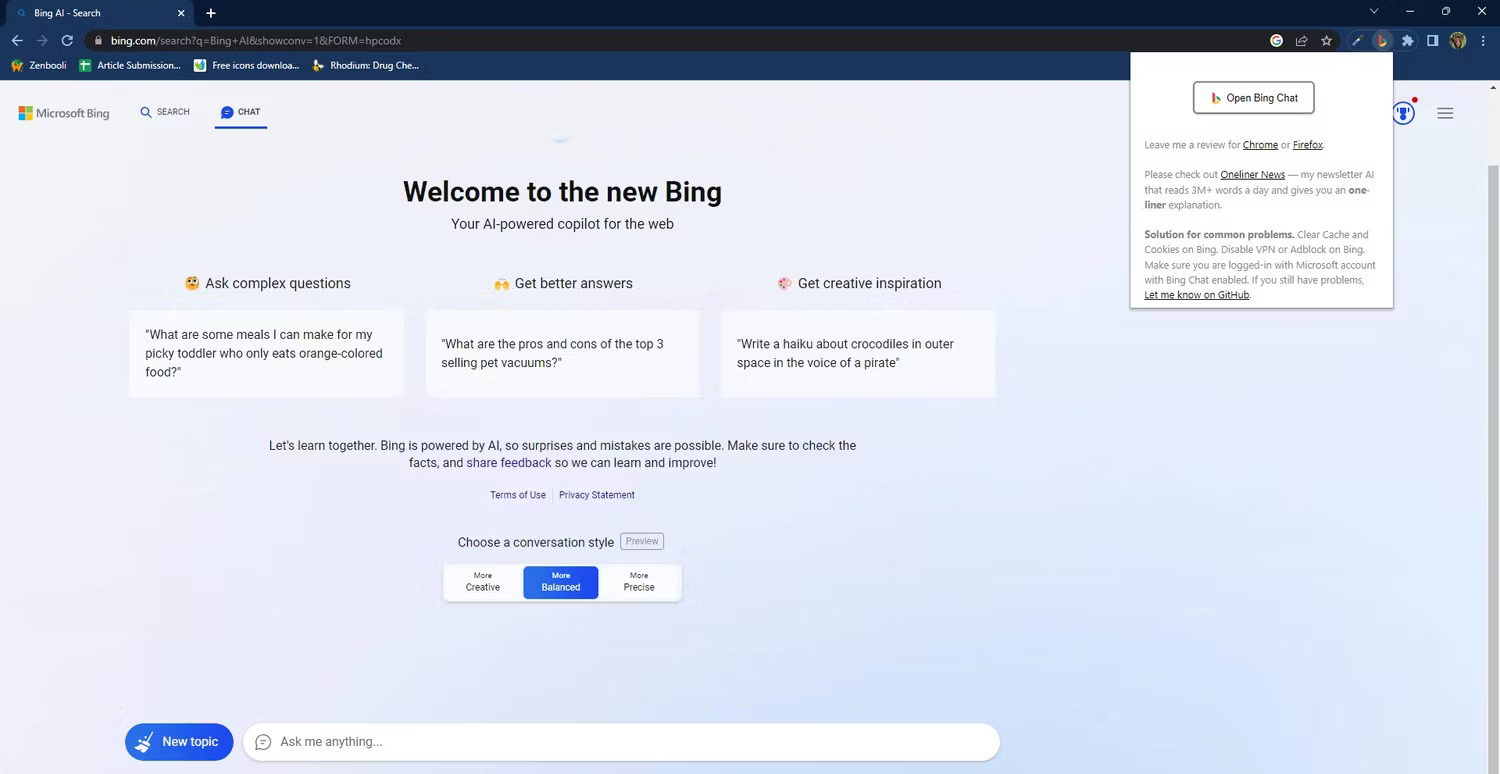Open the Rhodium Drug Che... bookmark
Viewport: 1500px width, 774px height.
click(x=366, y=65)
